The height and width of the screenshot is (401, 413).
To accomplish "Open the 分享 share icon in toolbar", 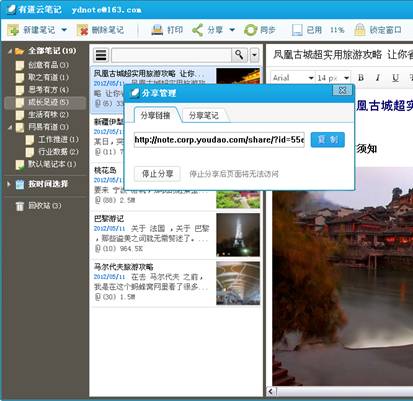I will click(198, 30).
